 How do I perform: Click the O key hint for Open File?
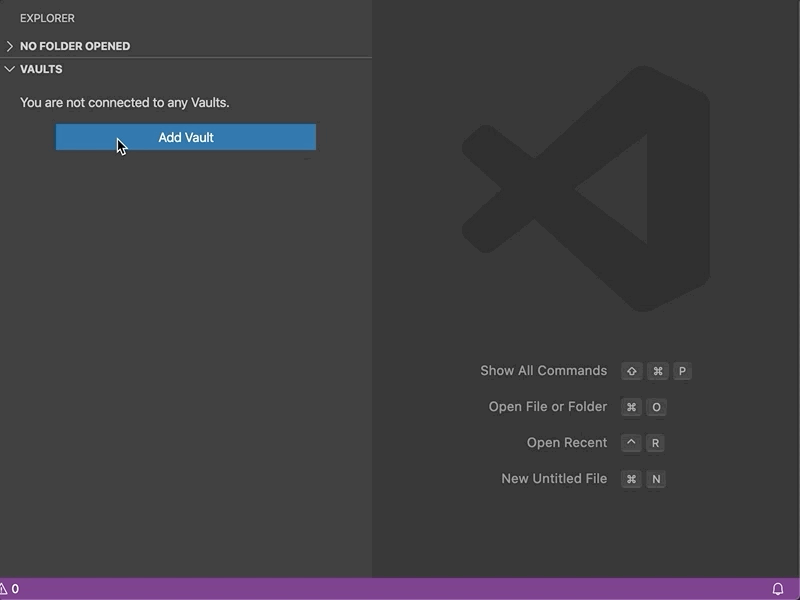pyautogui.click(x=656, y=407)
